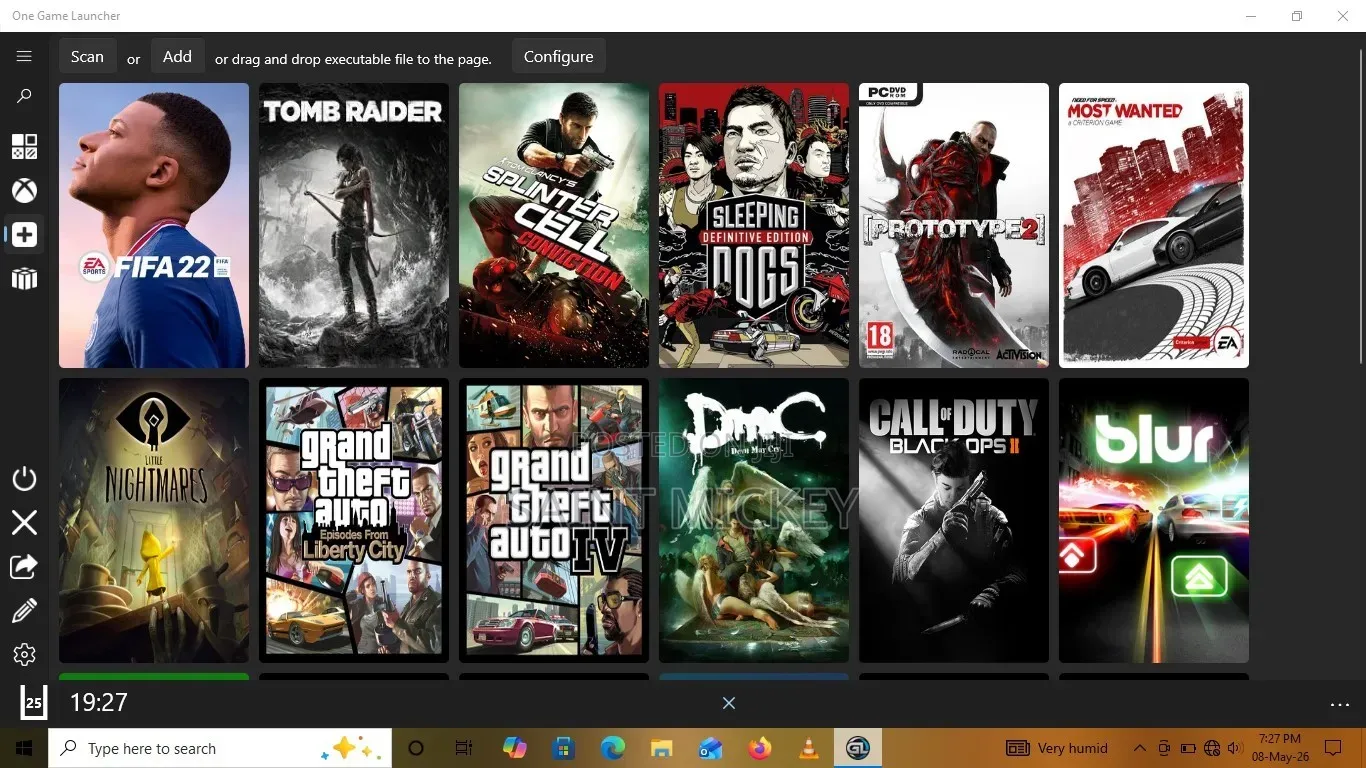Open Microsoft Store from the taskbar
This screenshot has width=1366, height=768.
tap(564, 748)
